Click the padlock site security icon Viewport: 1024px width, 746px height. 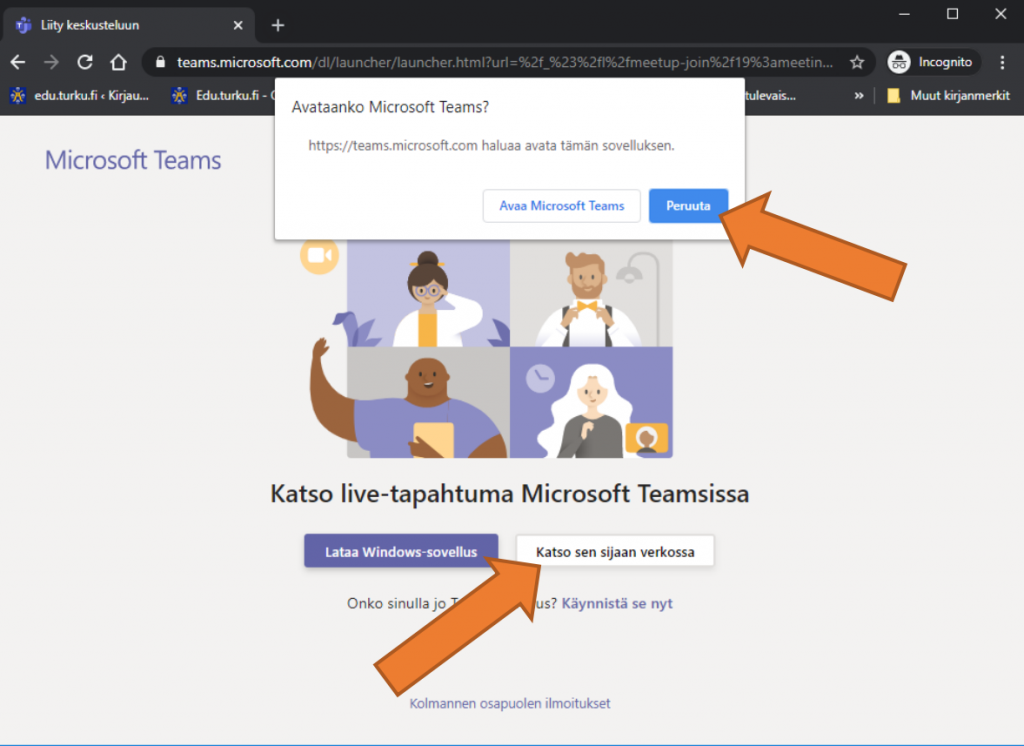point(160,62)
